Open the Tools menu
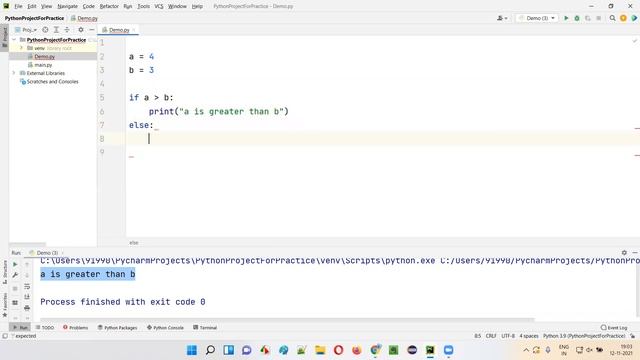 tap(143, 6)
